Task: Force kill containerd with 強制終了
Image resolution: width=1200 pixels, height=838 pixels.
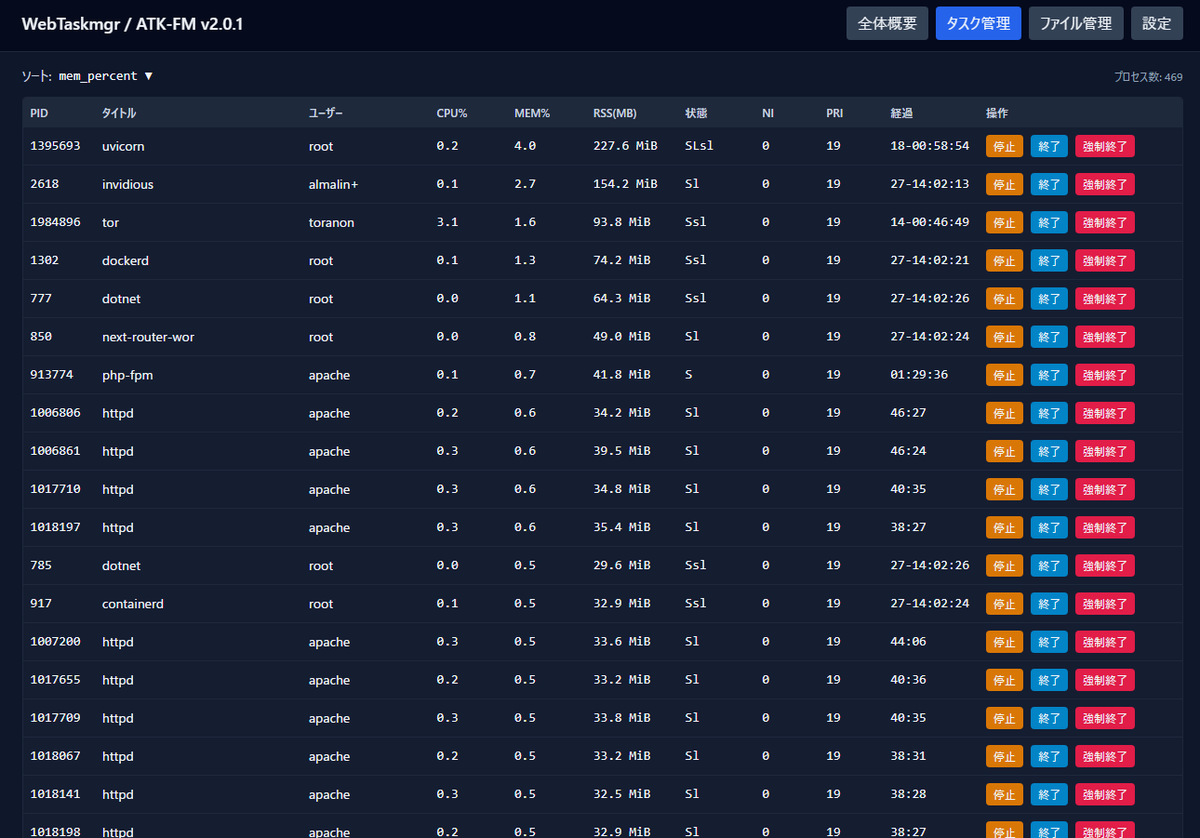Action: (1105, 604)
